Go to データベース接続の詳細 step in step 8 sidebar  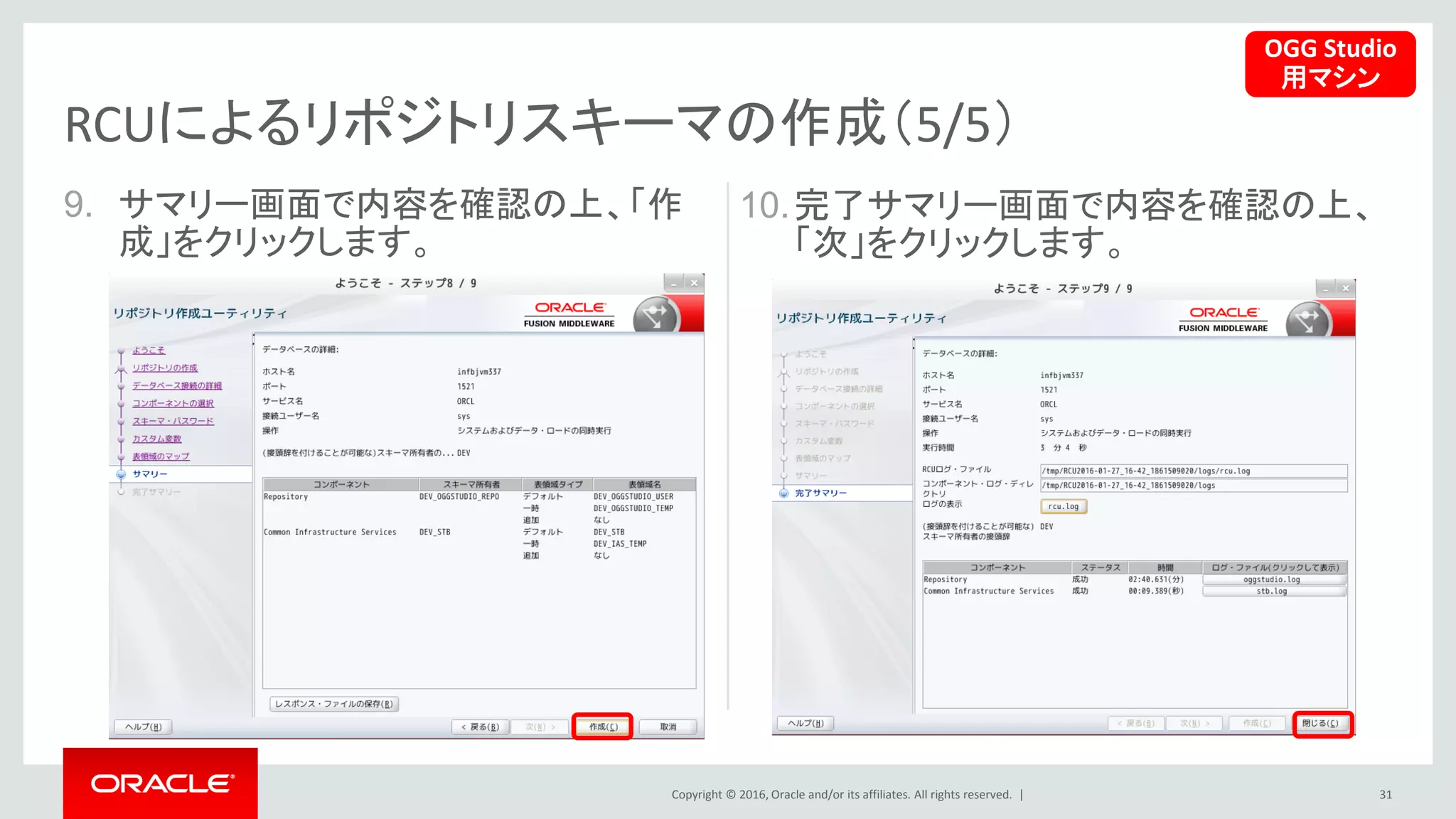177,385
